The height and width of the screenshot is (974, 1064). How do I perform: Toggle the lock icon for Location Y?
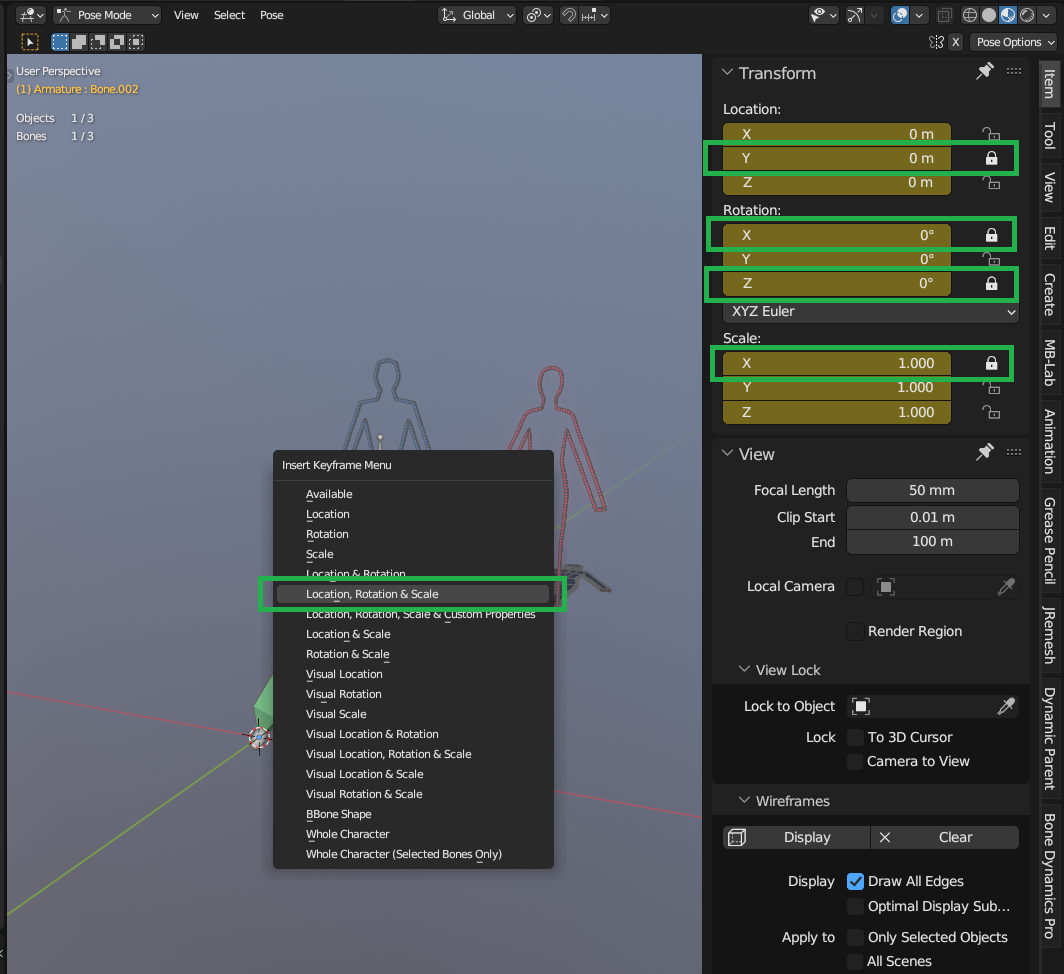pyautogui.click(x=991, y=158)
